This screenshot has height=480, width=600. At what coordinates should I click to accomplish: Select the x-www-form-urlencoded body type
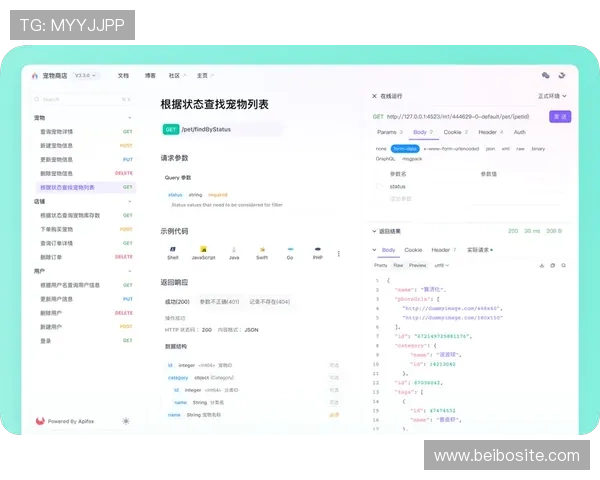(451, 149)
